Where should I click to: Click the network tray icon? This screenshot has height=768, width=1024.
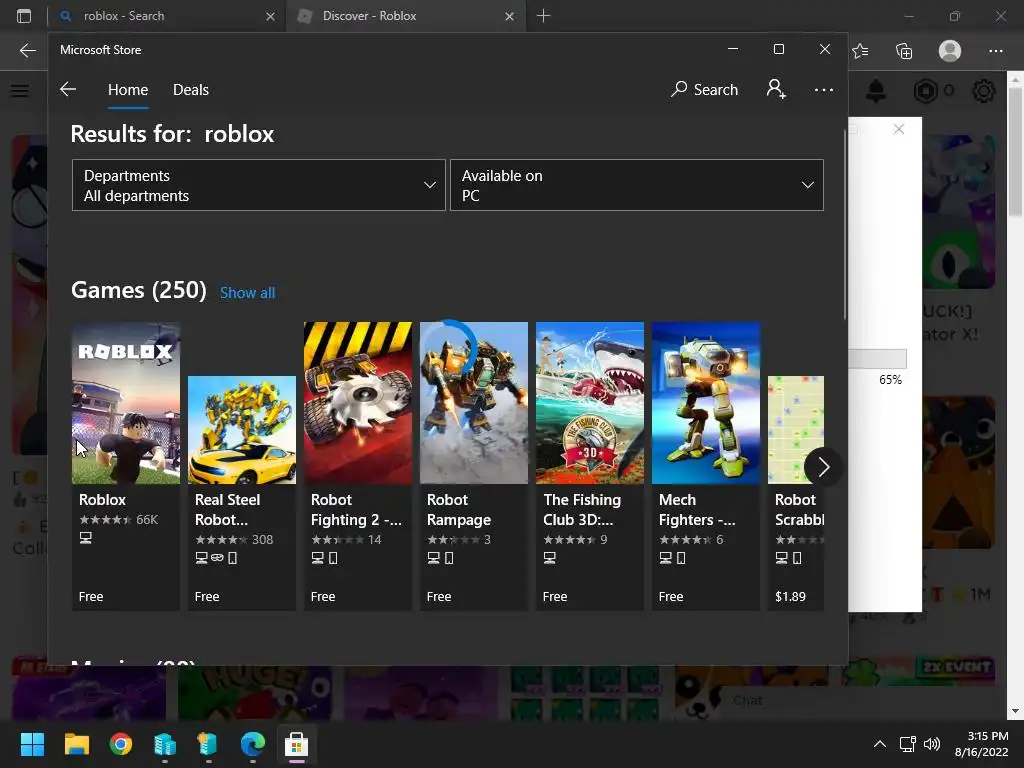tap(907, 744)
